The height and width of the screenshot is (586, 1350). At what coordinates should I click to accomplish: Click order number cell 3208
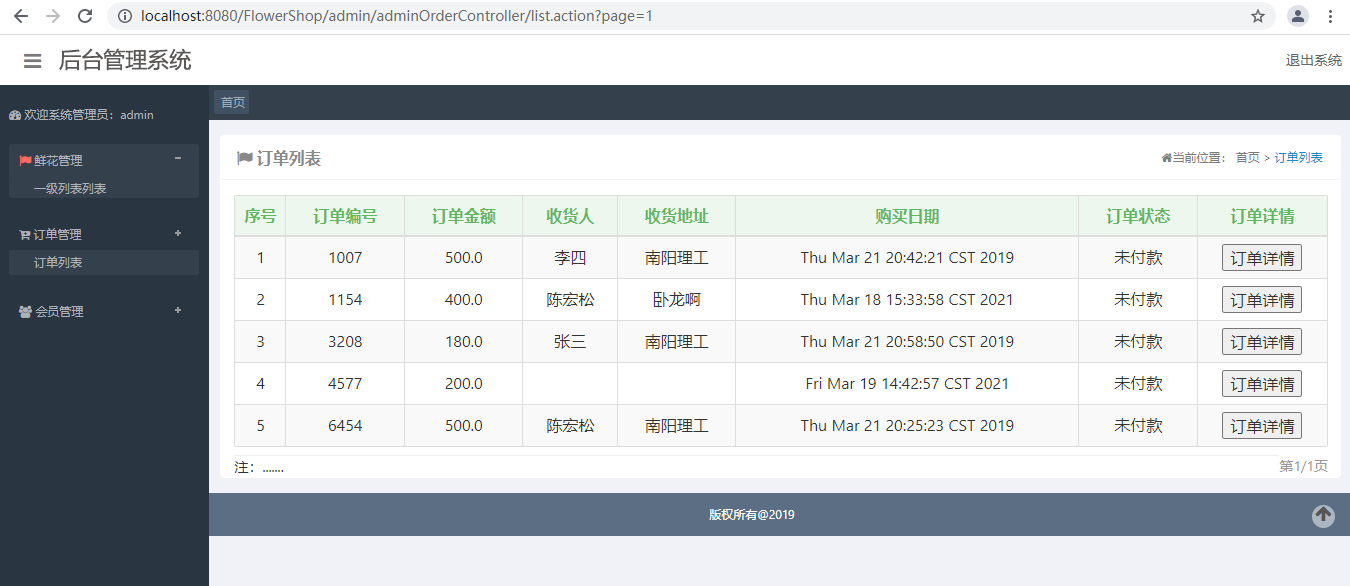[x=345, y=342]
